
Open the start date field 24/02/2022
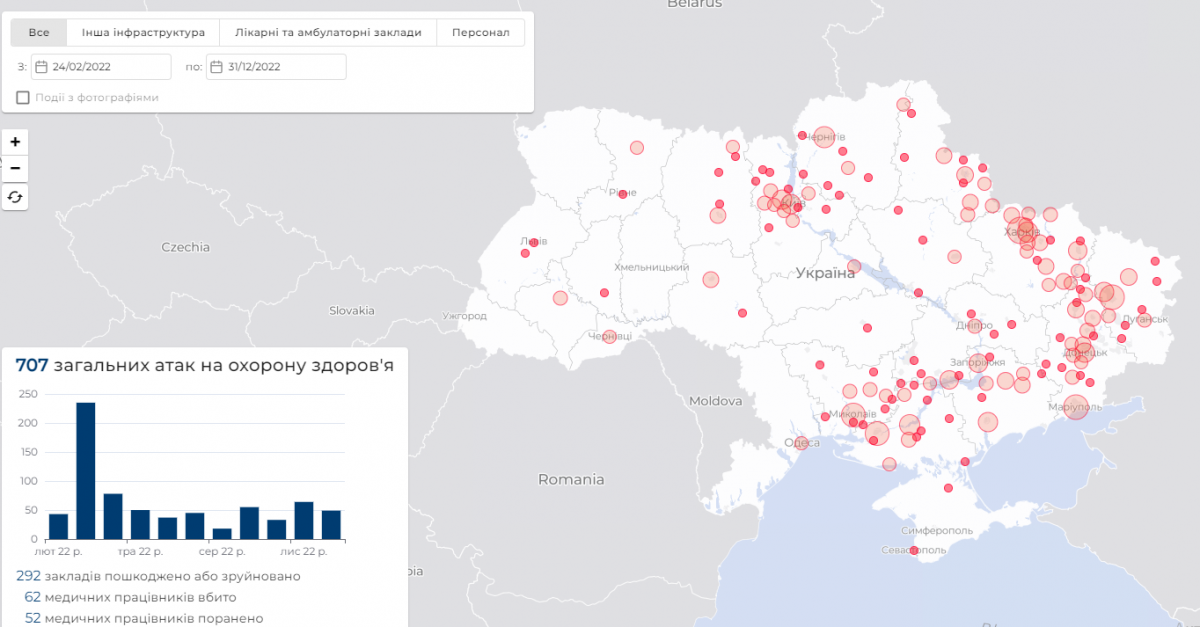[110, 67]
